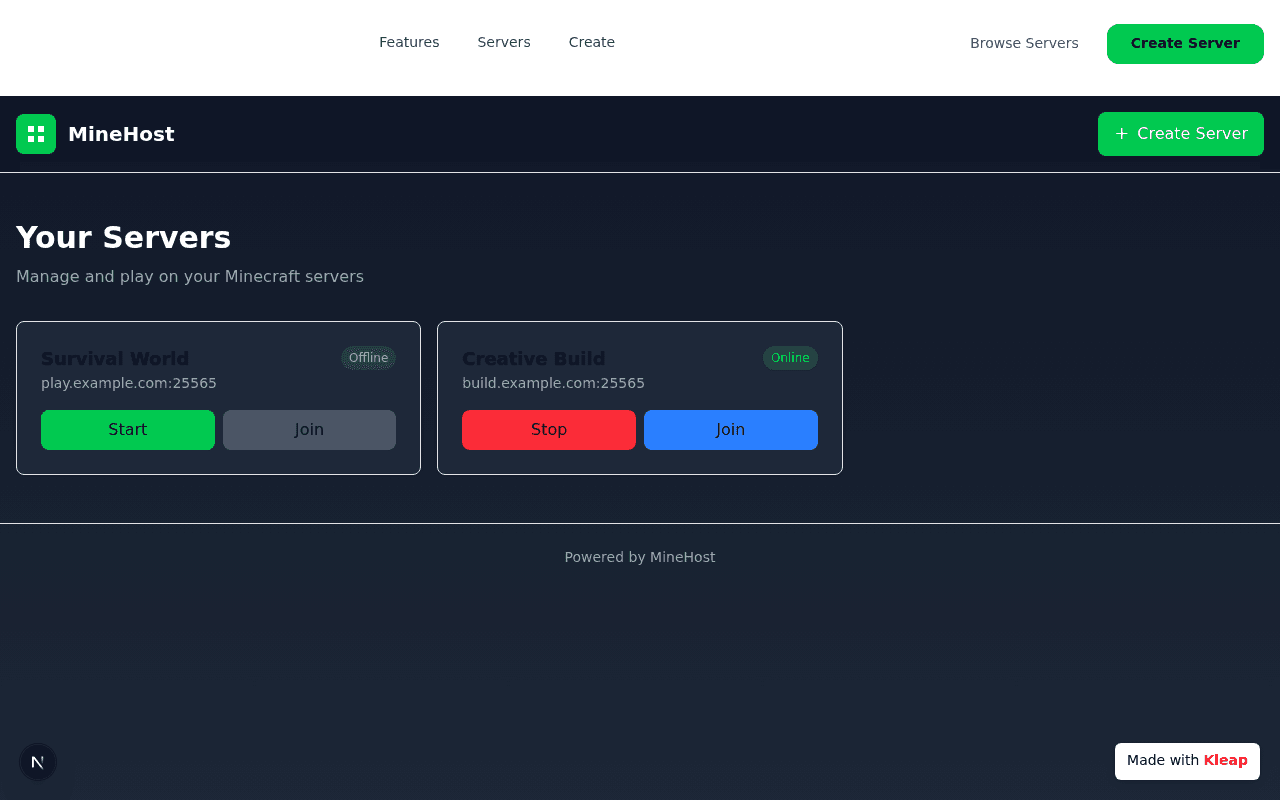Screen dimensions: 1280x800
Task: Click the Powered by MineHost footer text
Action: [640, 557]
